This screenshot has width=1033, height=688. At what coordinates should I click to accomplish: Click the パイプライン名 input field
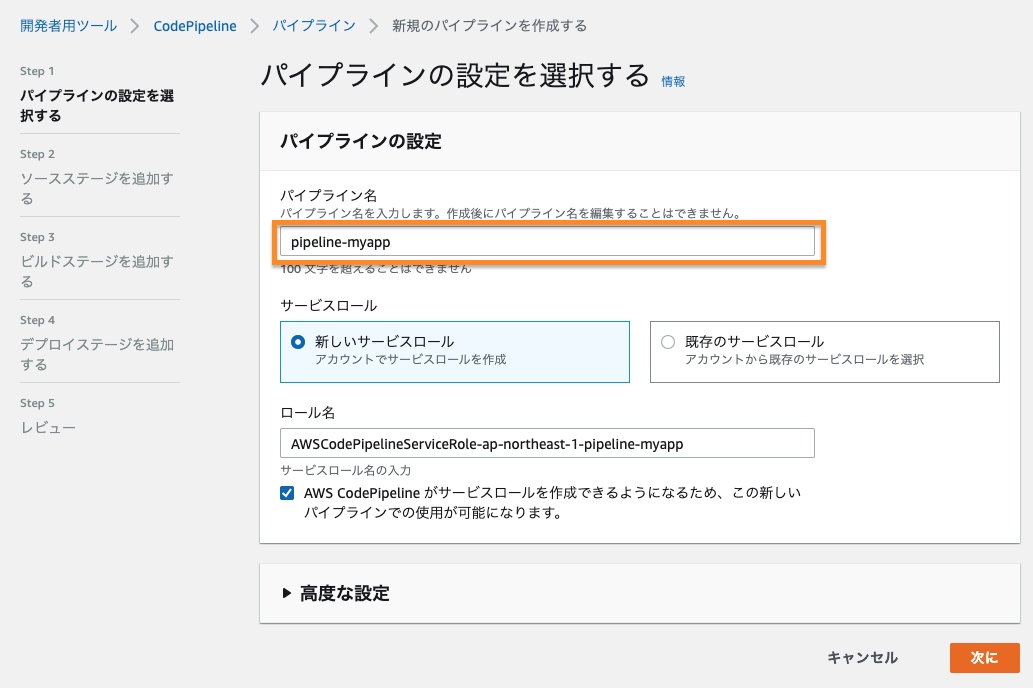coord(547,242)
